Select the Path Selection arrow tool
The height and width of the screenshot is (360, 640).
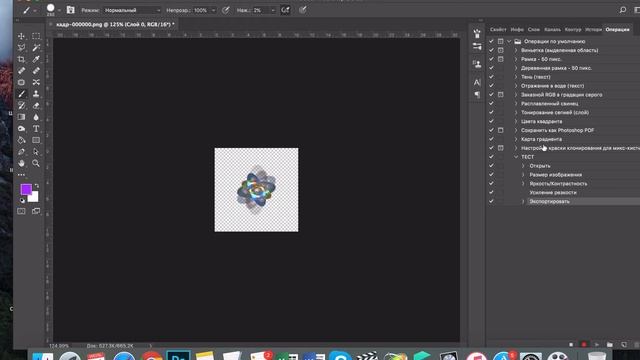click(x=36, y=152)
